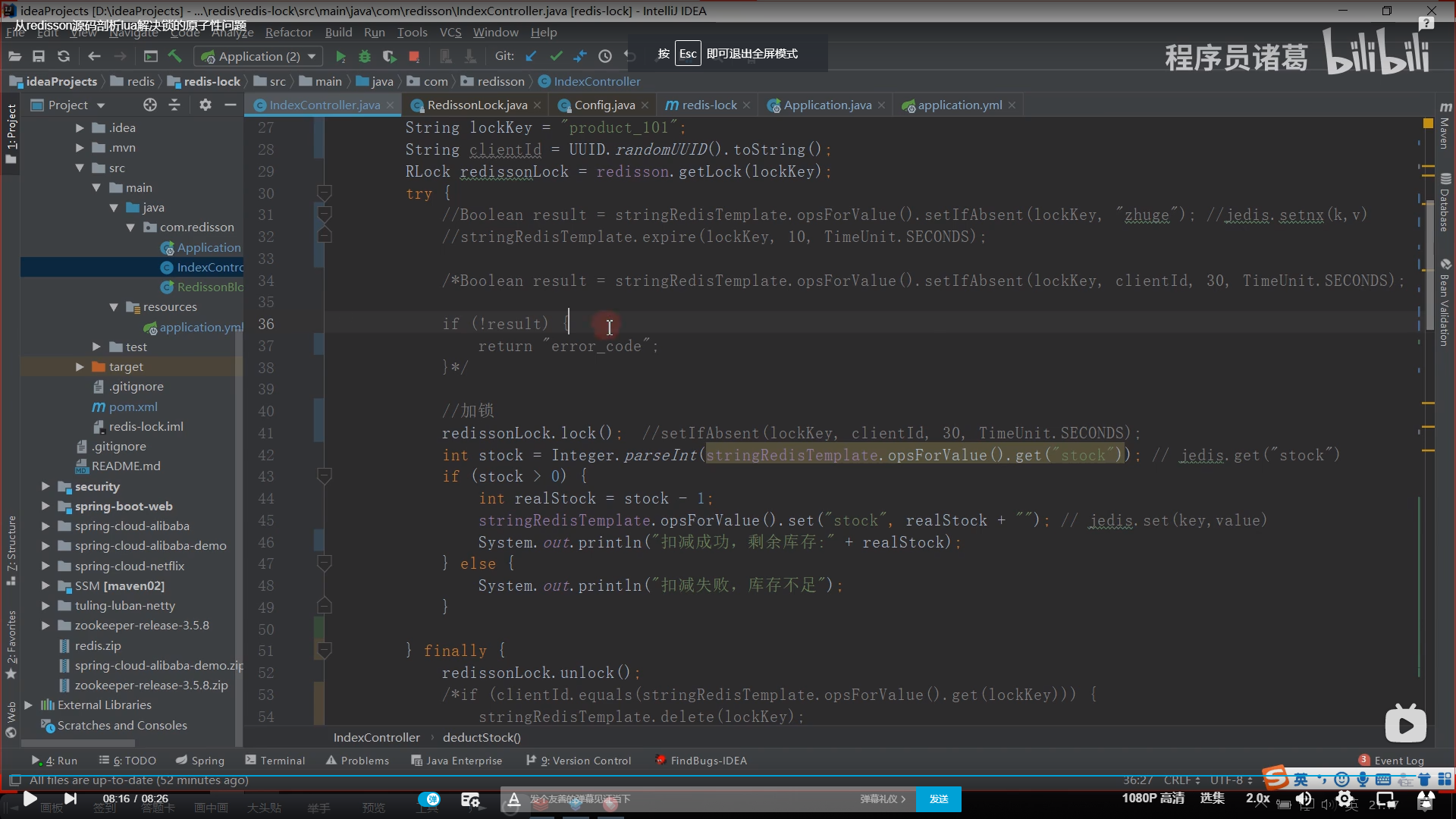The height and width of the screenshot is (819, 1456).
Task: Open Application (2) run configuration dropdown
Action: click(x=259, y=56)
